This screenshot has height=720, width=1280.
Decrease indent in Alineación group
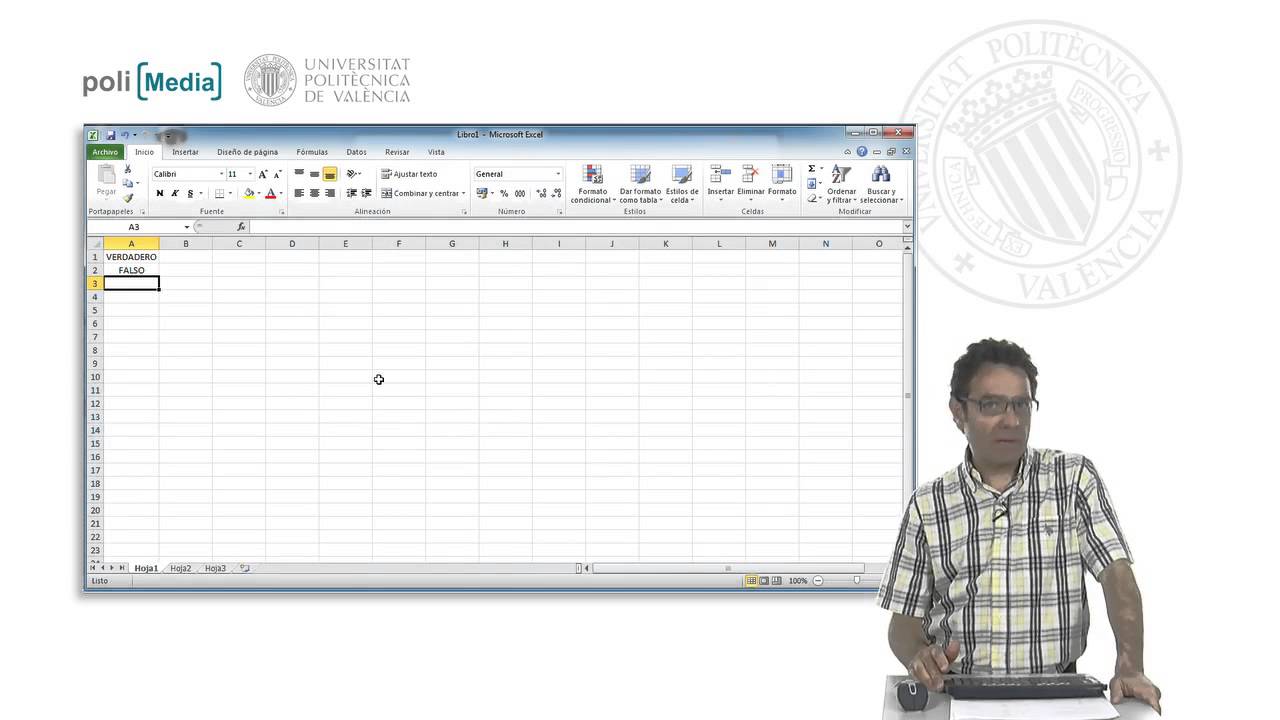[x=352, y=193]
